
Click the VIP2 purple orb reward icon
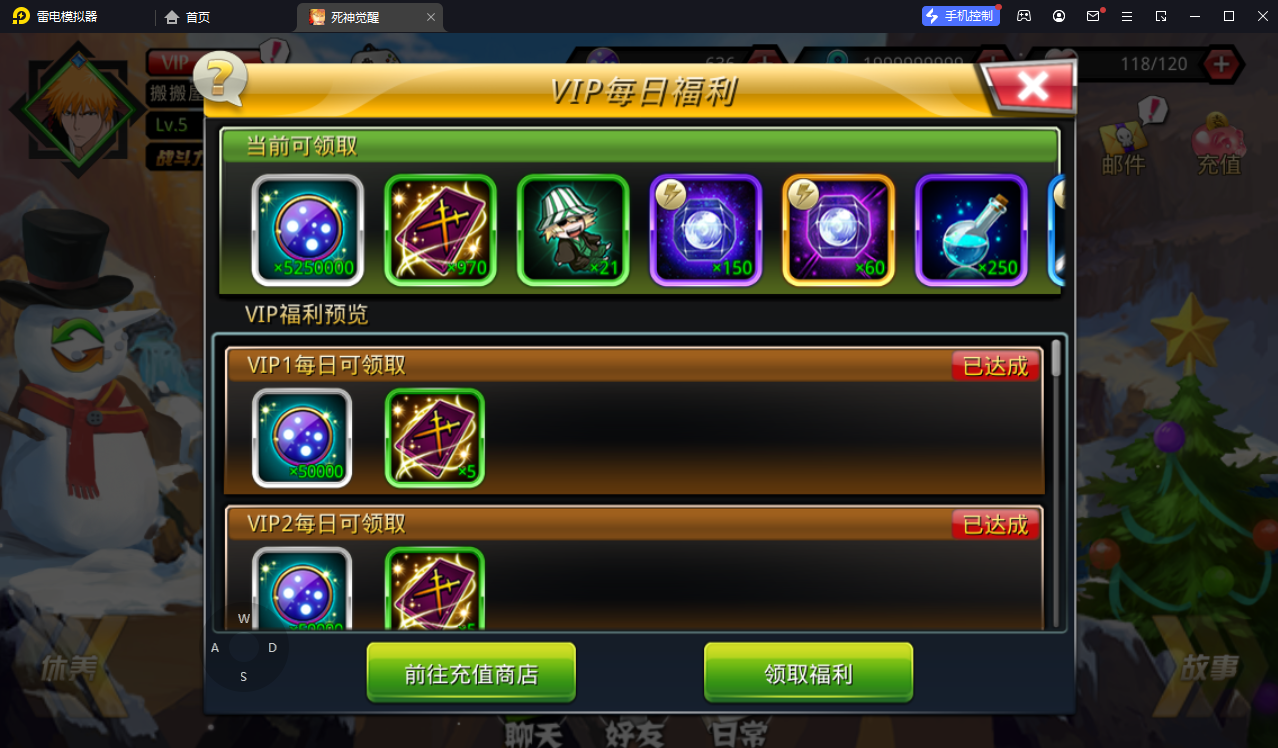pos(302,589)
